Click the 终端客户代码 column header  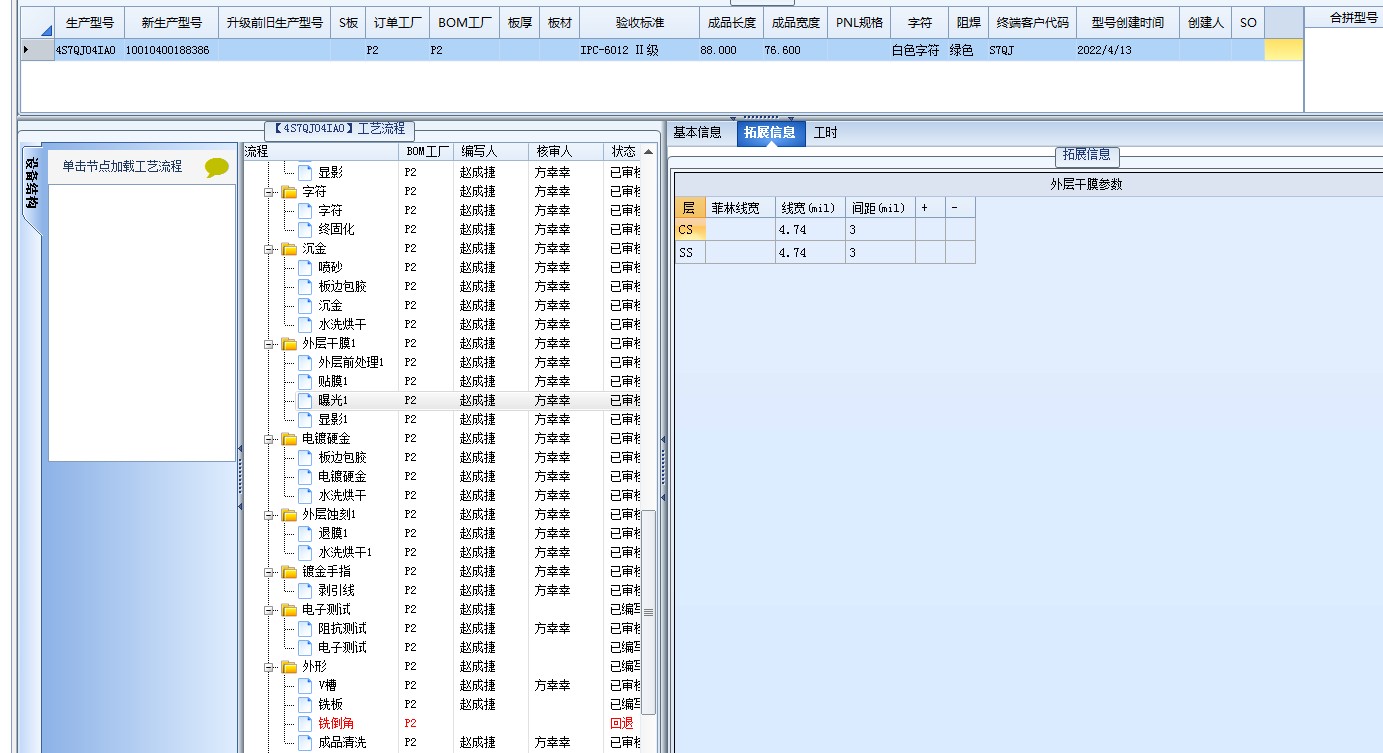[1032, 22]
